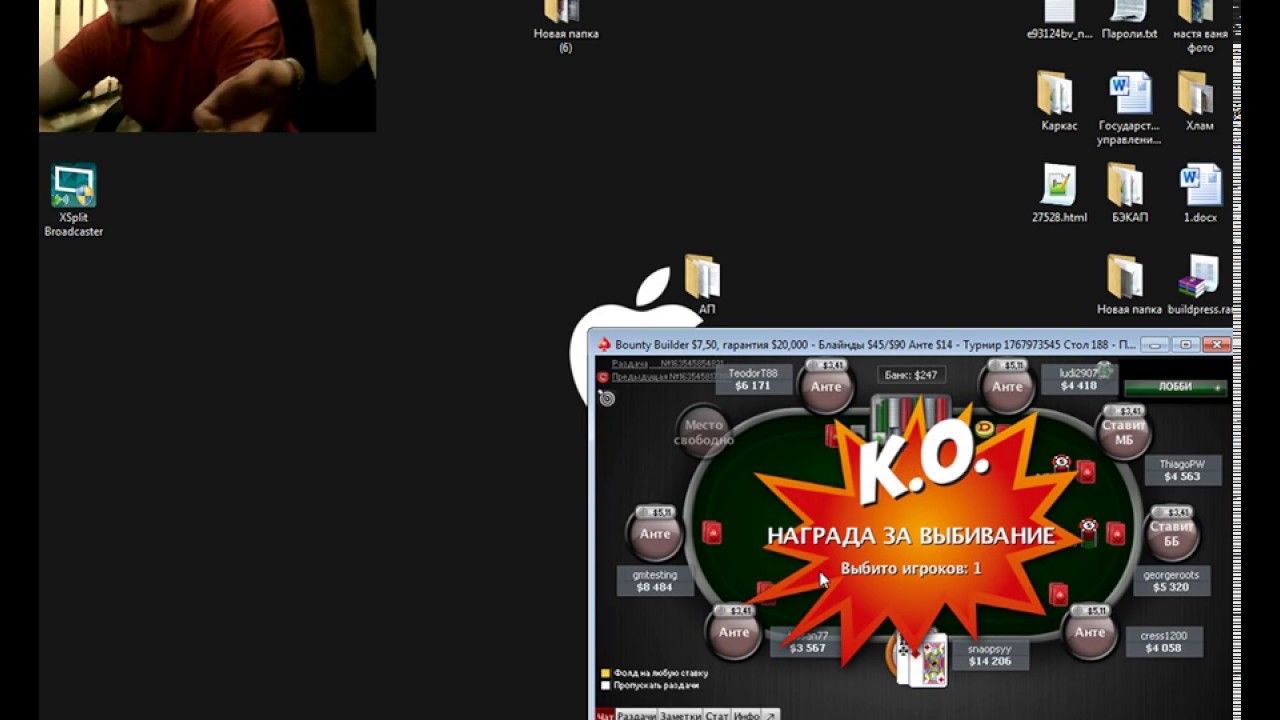Click the green icon next to ludi2907

1104,371
